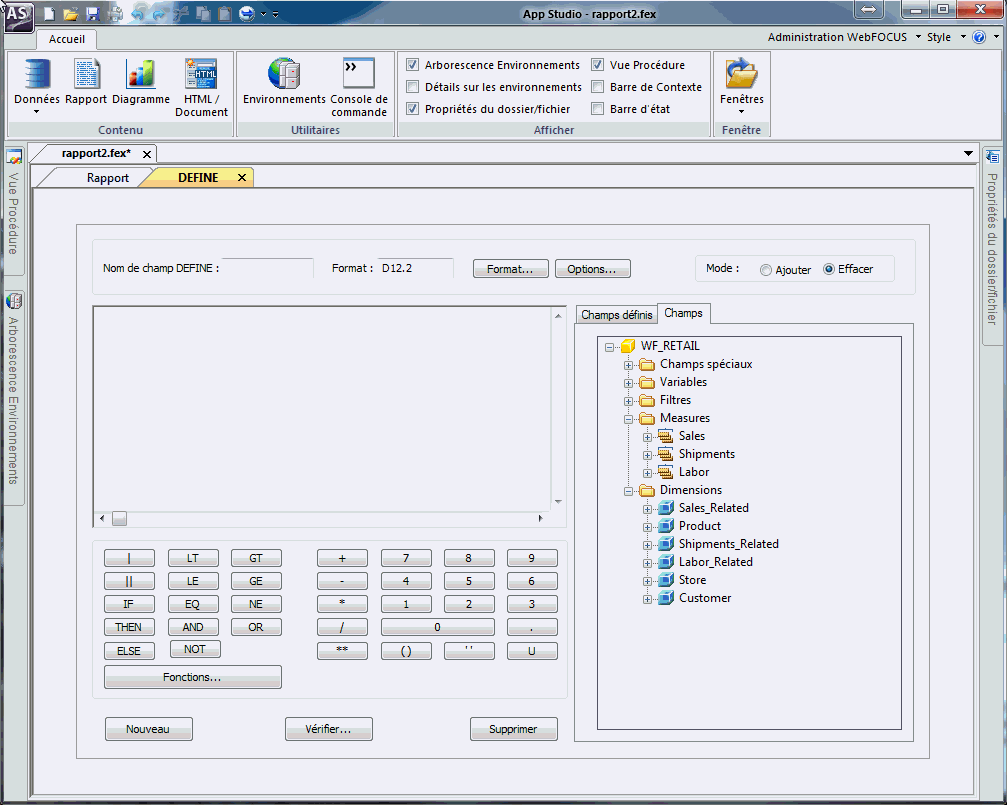Click the Propriétés du dossier/fichier panel icon

[992, 156]
